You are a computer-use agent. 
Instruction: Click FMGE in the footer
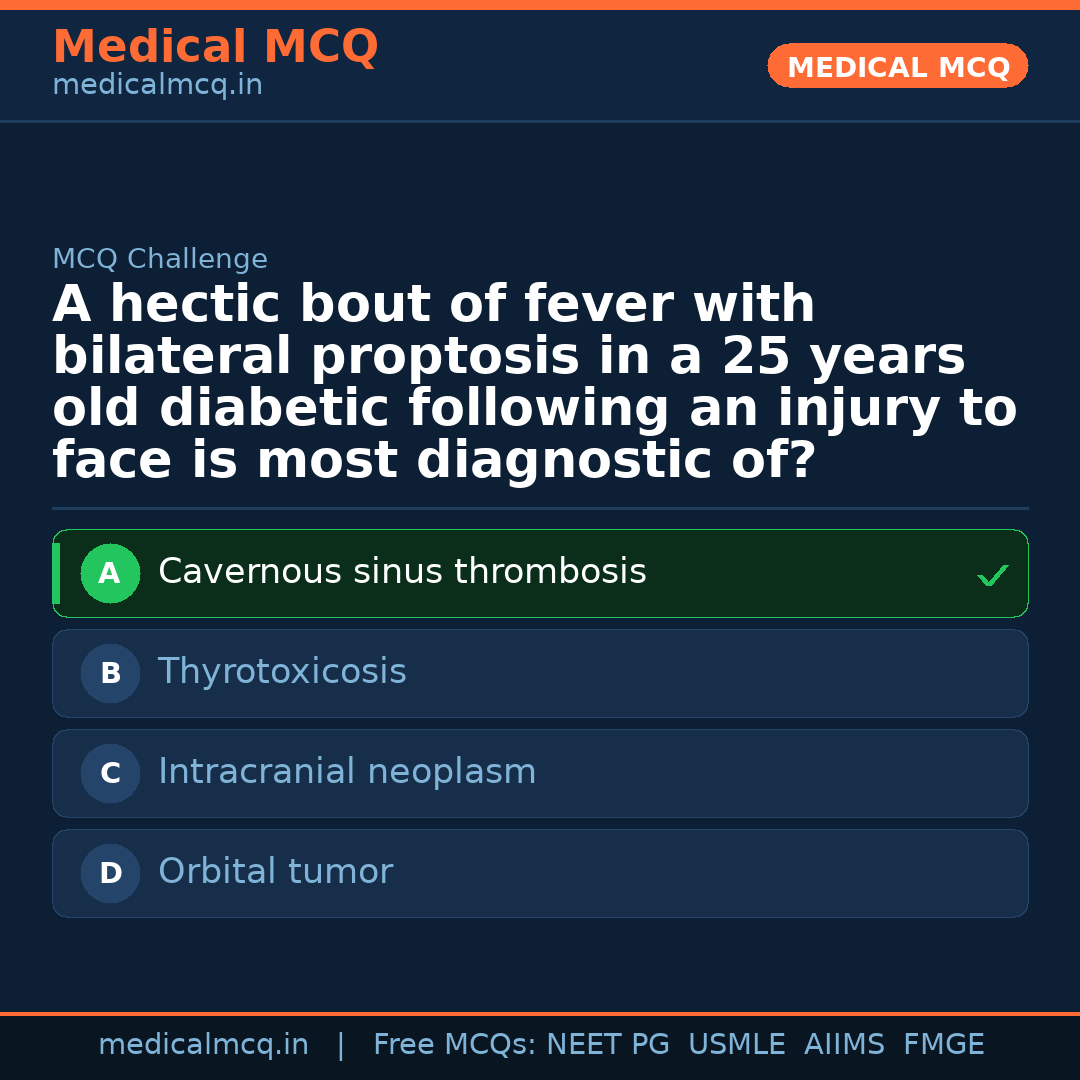point(943,1045)
